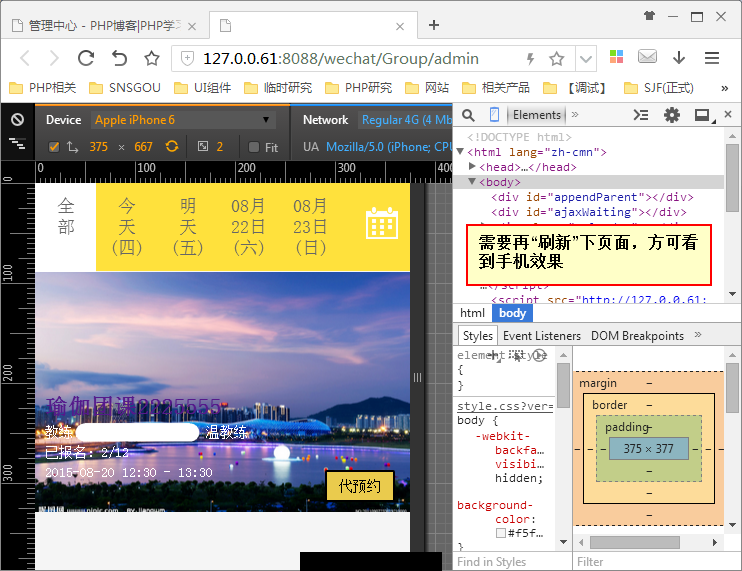Open the PHP相关 bookmarks folder
Screen dimensions: 742x571
pyautogui.click(x=43, y=88)
